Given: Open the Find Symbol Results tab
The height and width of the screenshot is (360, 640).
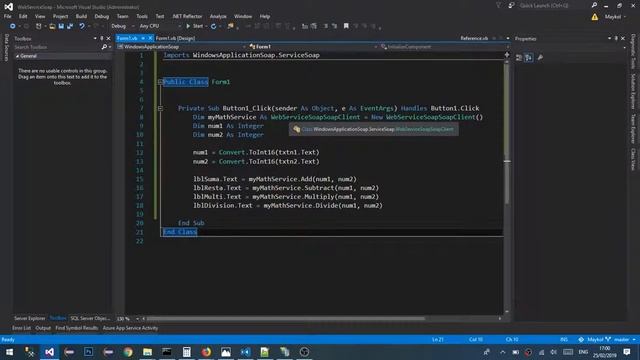Looking at the screenshot, I should click(x=77, y=328).
